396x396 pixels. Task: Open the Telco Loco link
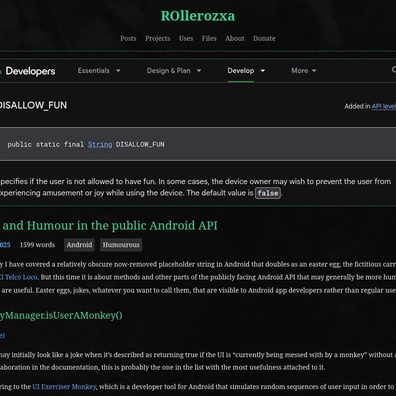click(19, 277)
